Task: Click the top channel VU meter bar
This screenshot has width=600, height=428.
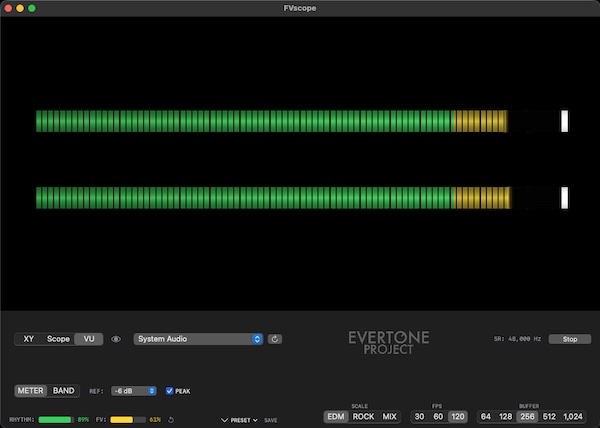Action: [x=272, y=121]
